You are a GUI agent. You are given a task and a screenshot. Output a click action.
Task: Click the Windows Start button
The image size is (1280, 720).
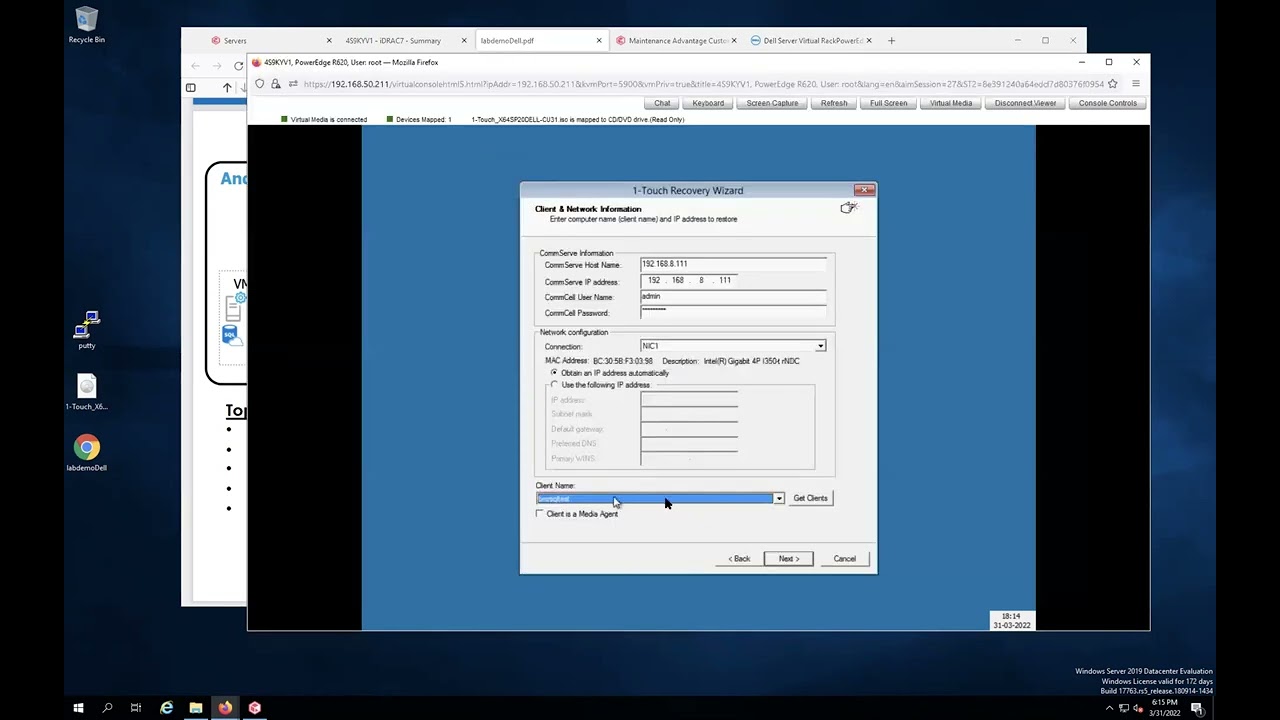pyautogui.click(x=78, y=708)
